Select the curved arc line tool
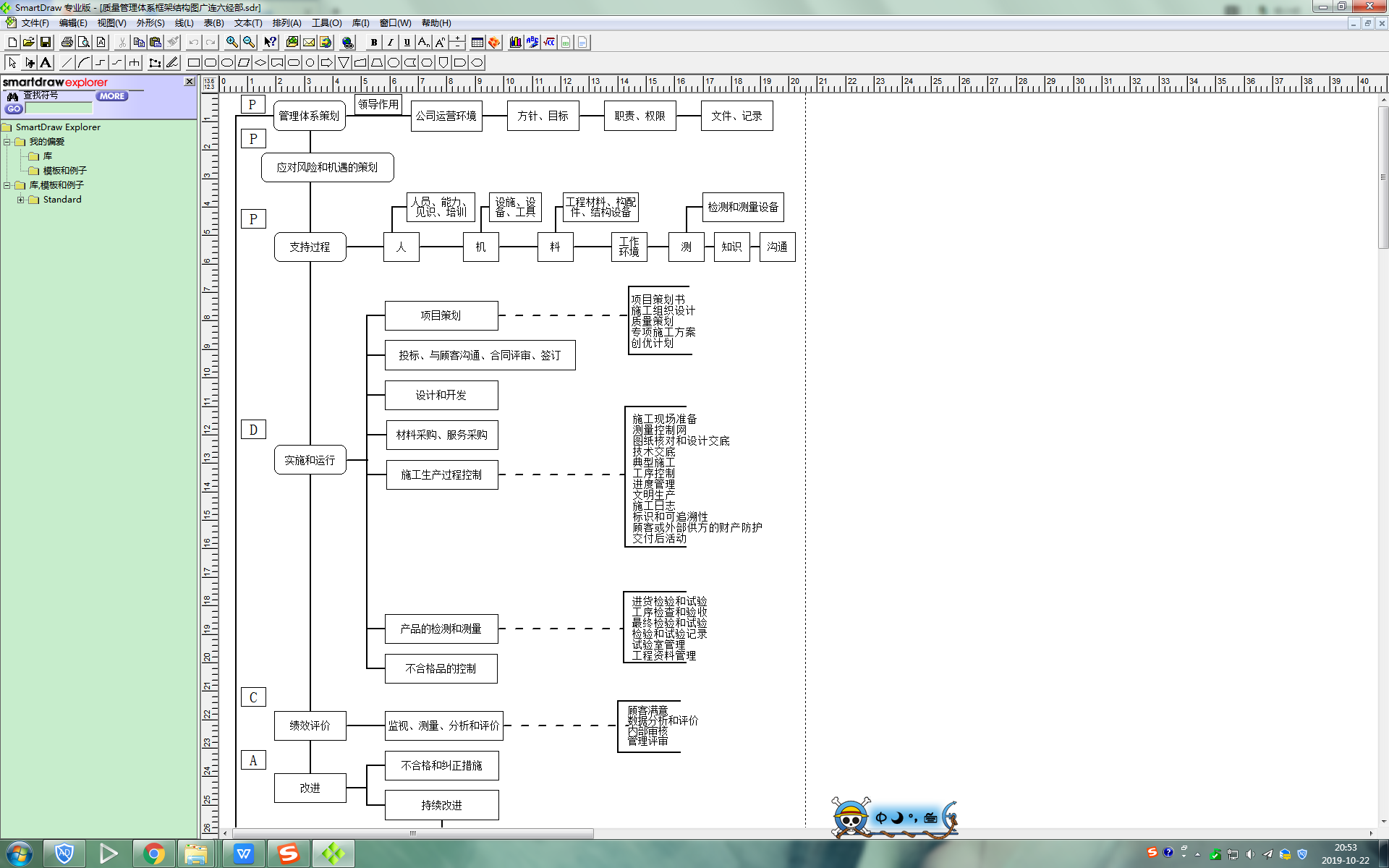Image resolution: width=1389 pixels, height=868 pixels. click(x=84, y=63)
